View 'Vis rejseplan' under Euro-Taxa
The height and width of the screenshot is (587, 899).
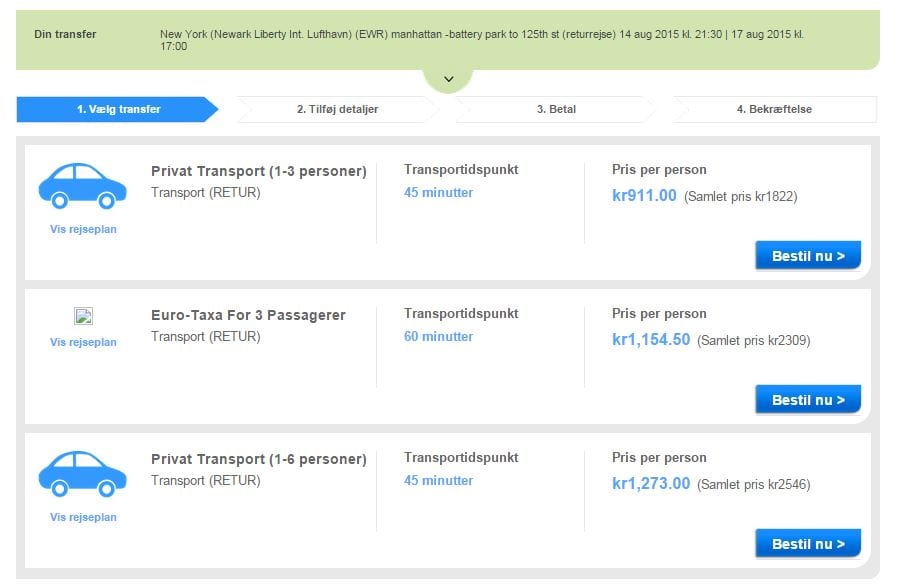point(83,342)
